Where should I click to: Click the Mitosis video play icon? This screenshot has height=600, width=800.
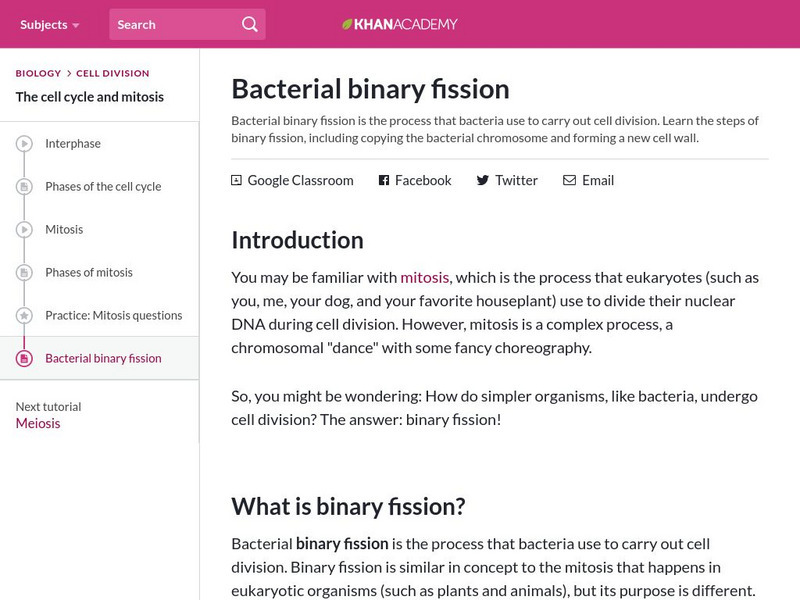tap(25, 230)
